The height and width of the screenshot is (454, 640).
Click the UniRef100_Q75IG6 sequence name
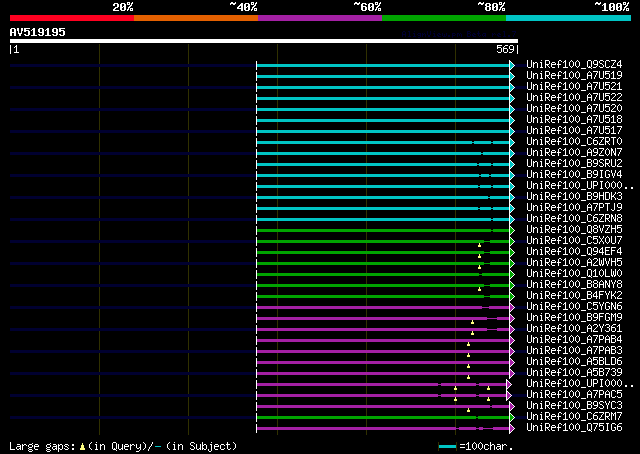click(574, 428)
